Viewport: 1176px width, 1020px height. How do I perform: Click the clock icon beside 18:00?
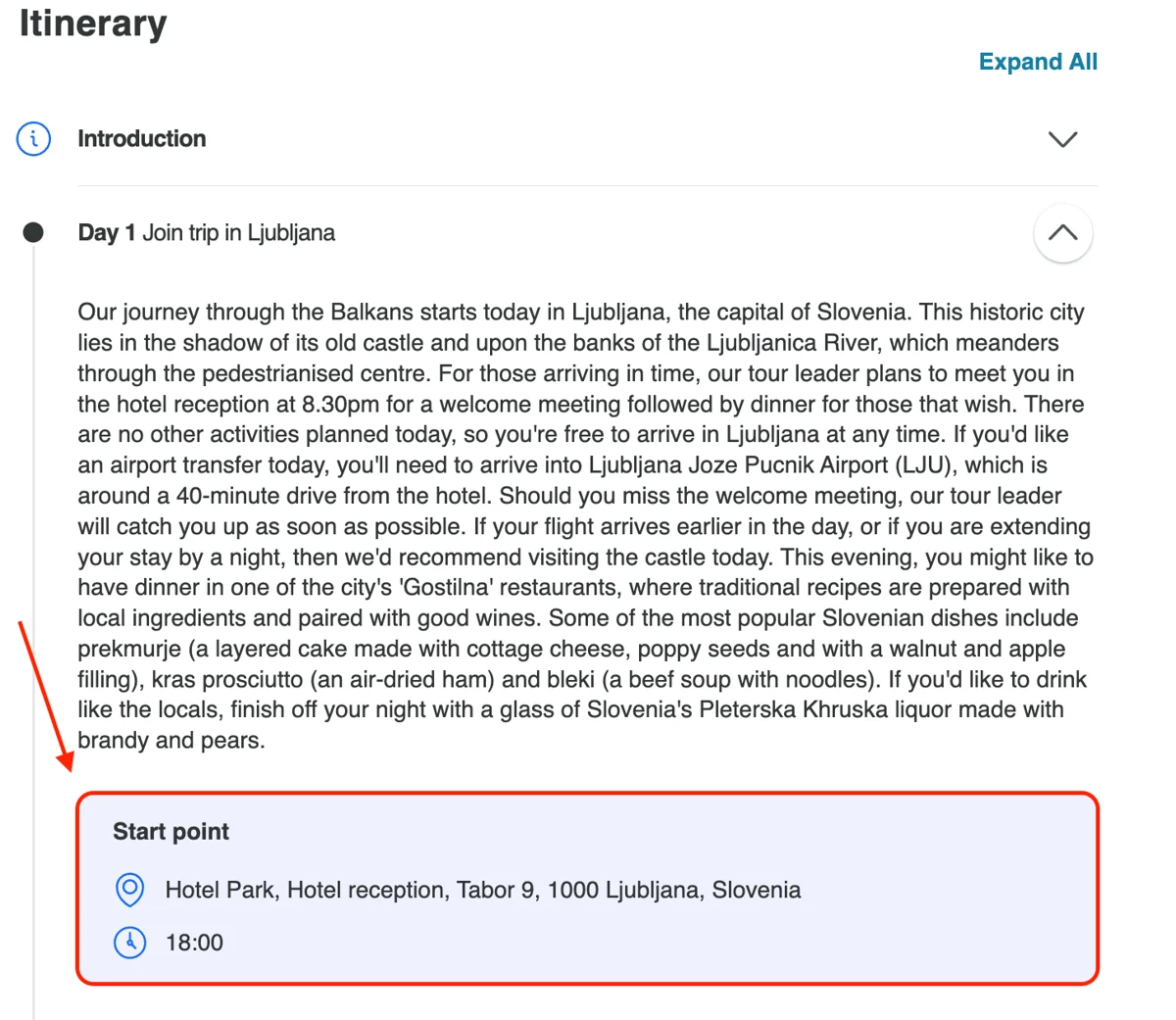pyautogui.click(x=129, y=943)
